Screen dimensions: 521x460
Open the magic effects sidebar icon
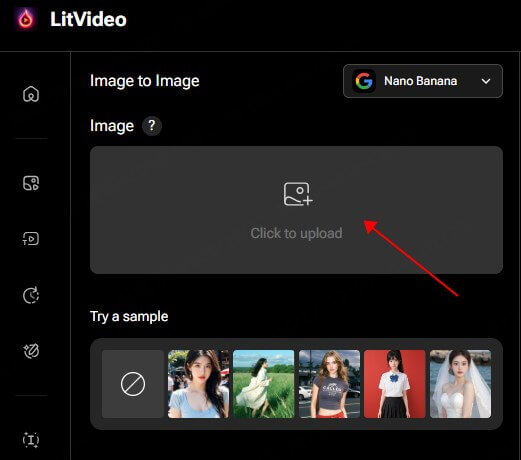(31, 351)
